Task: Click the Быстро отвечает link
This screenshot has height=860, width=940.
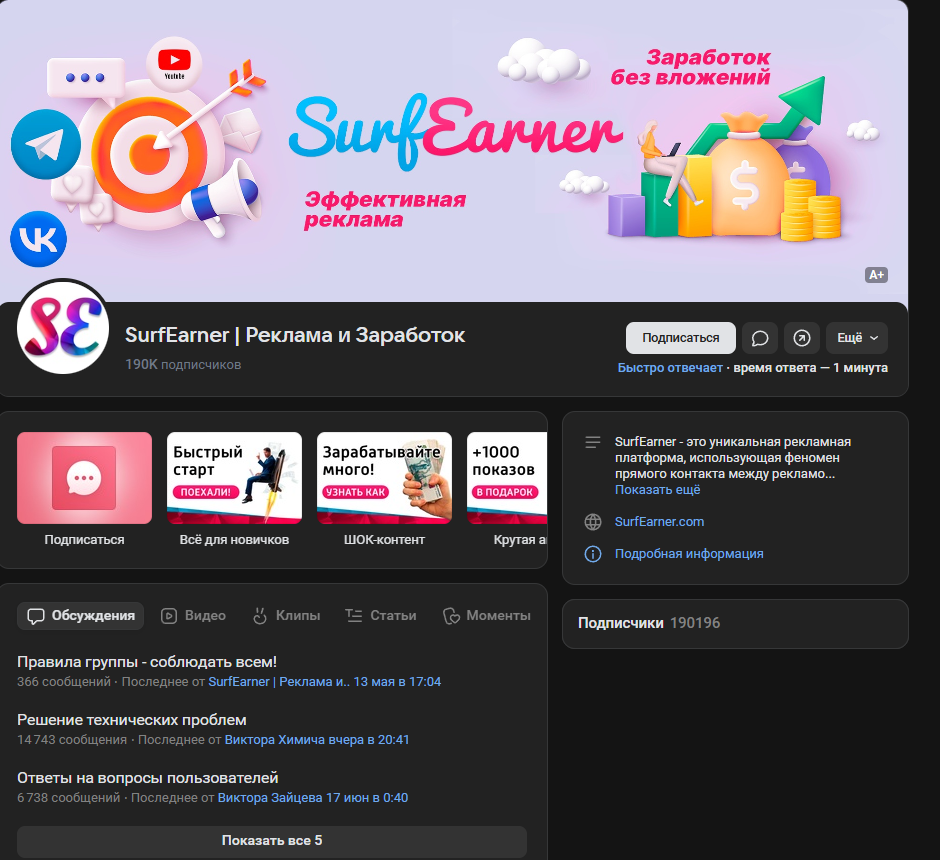Action: 670,368
